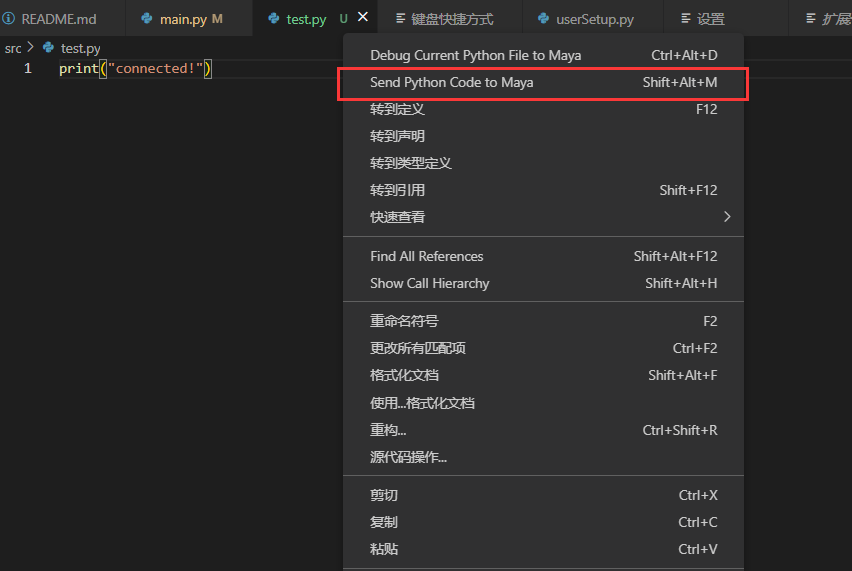Choose Show Call Hierarchy
Screen dimensions: 852x571
click(543, 284)
